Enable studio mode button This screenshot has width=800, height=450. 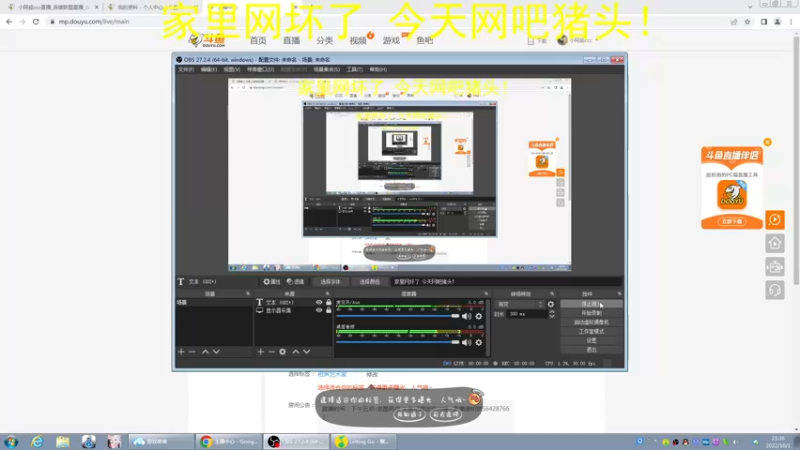pos(591,332)
